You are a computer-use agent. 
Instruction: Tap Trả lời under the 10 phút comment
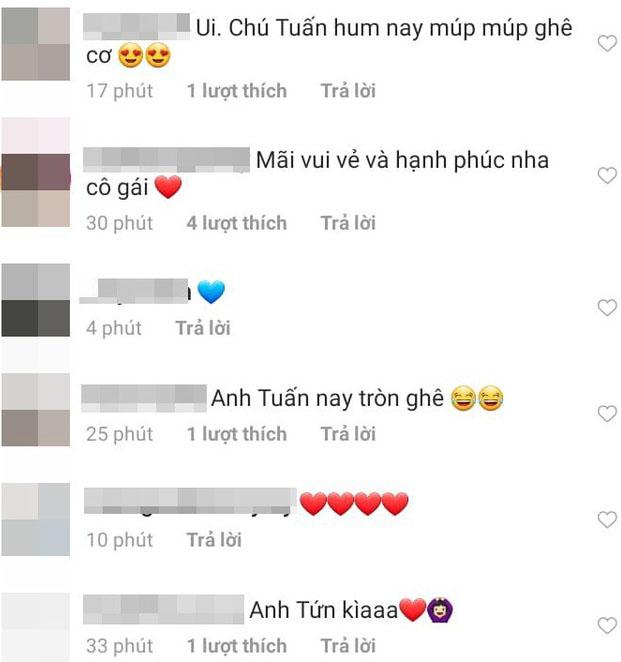[x=214, y=540]
